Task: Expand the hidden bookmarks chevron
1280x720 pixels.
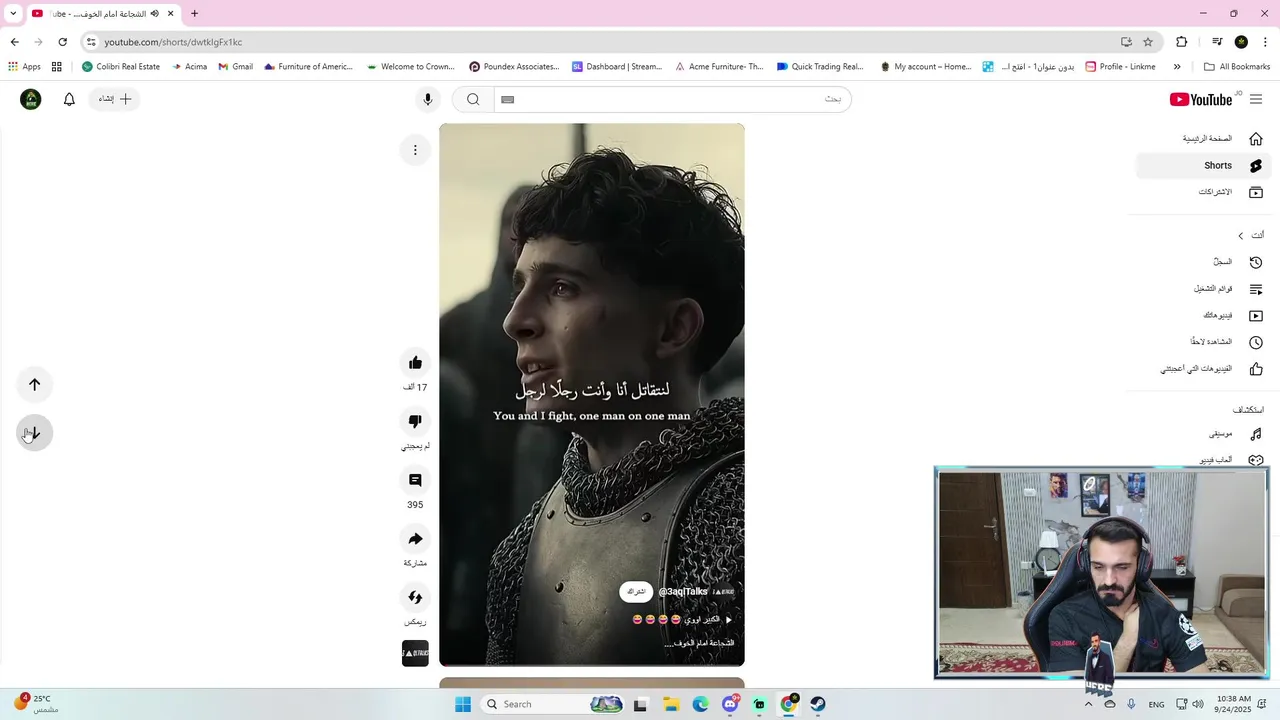Action: 1177,67
